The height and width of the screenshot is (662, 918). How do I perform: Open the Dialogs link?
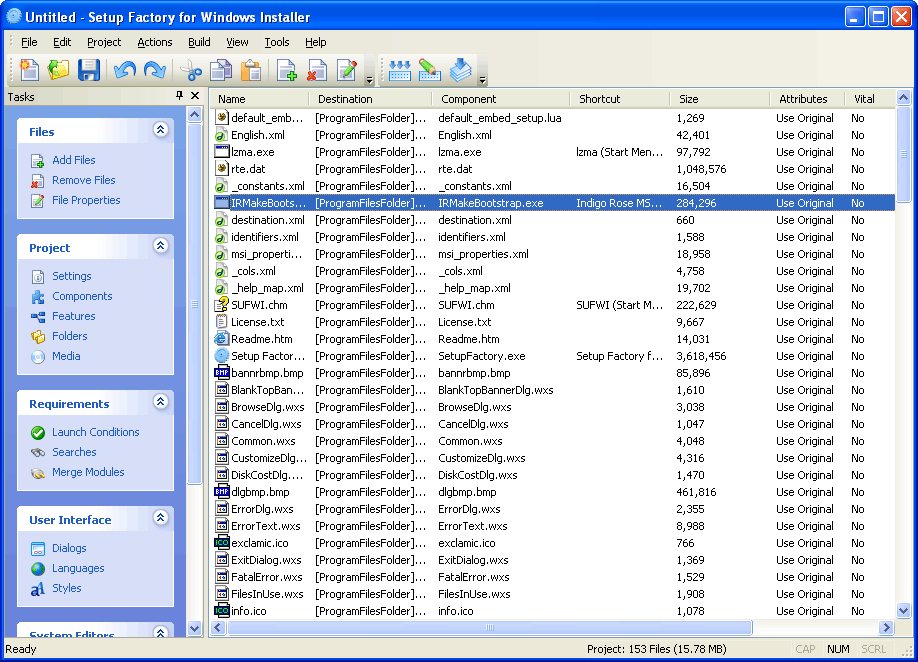69,548
